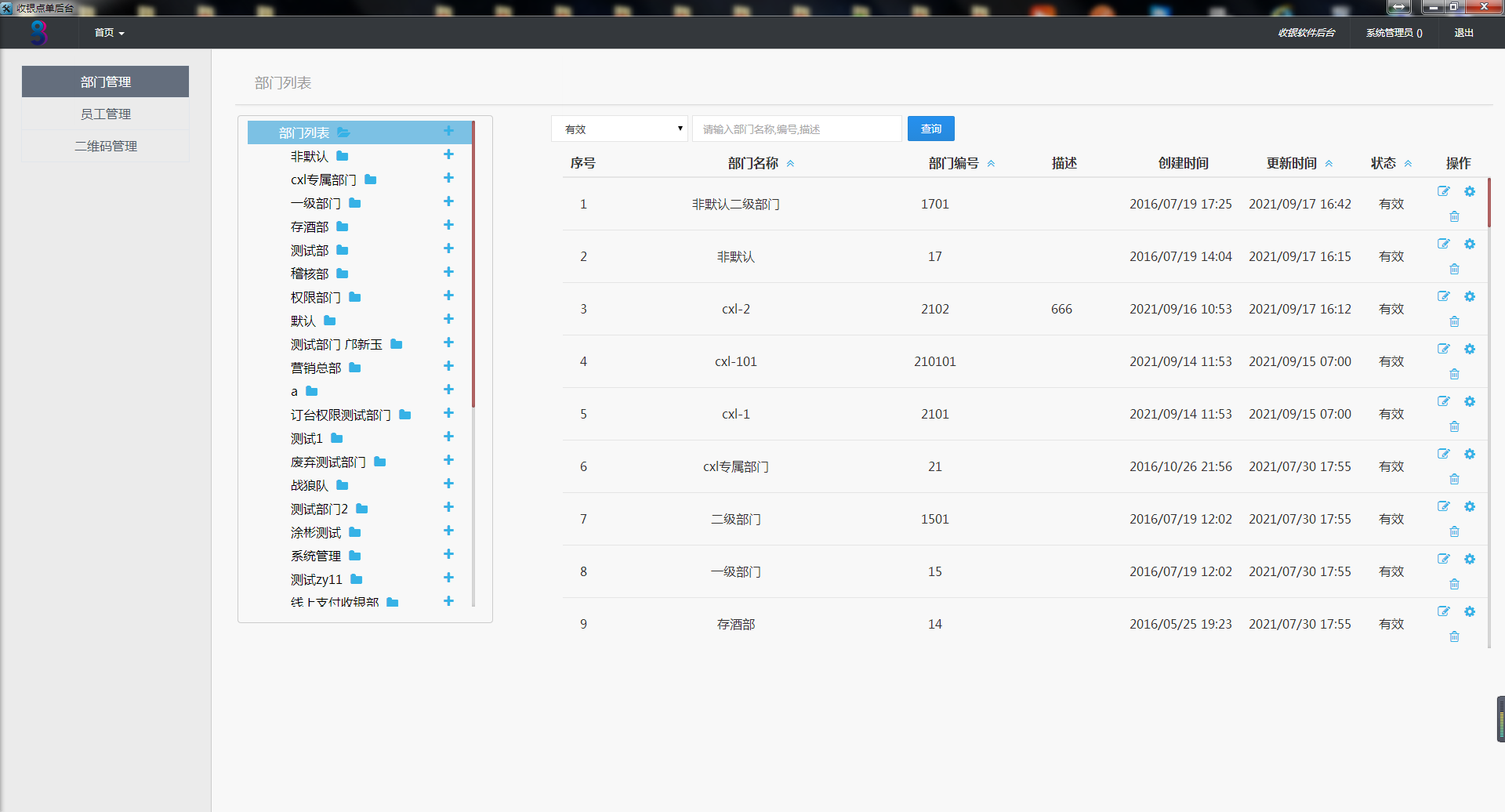The image size is (1505, 812).
Task: Open 部门管理 in left sidebar
Action: click(105, 82)
